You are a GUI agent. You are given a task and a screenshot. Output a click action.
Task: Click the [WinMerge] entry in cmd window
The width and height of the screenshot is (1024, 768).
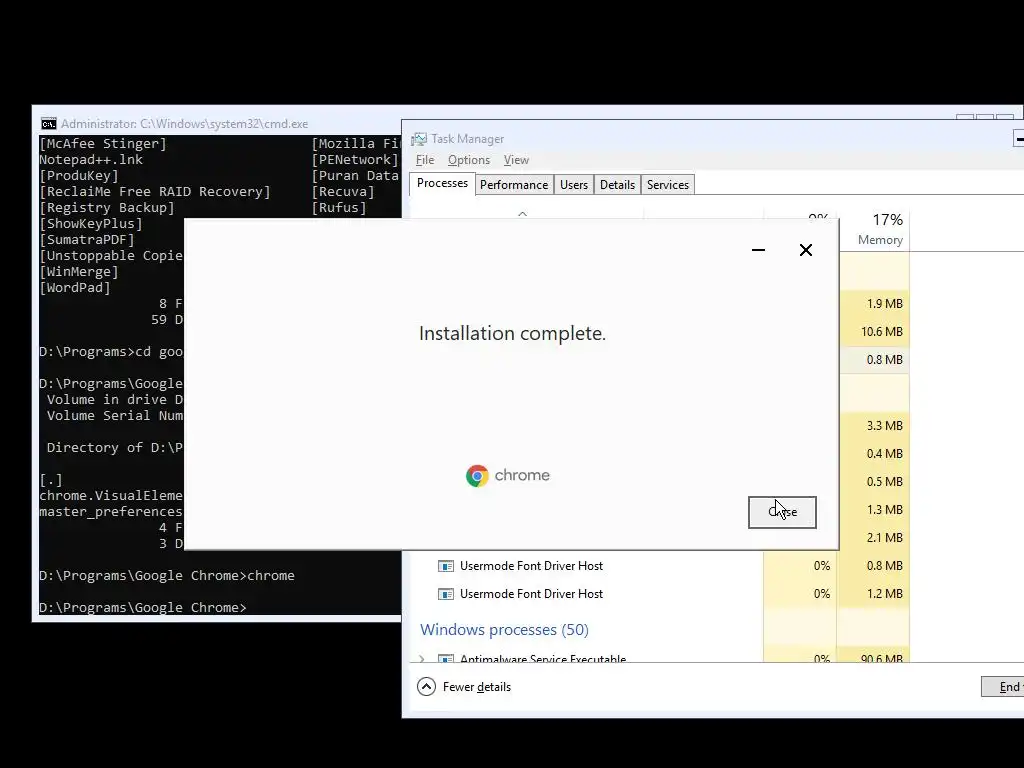click(79, 272)
